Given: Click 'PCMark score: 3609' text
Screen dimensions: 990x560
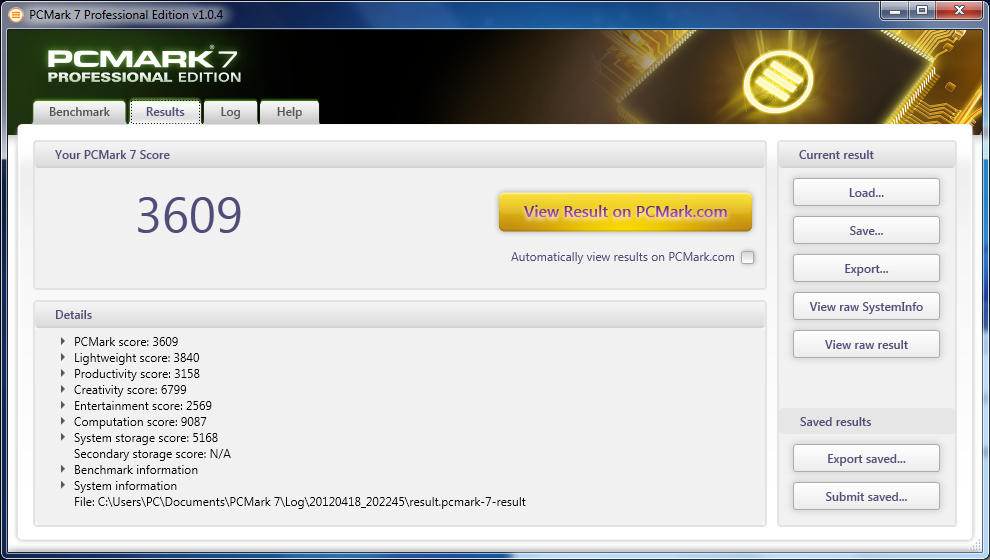Looking at the screenshot, I should pos(126,342).
